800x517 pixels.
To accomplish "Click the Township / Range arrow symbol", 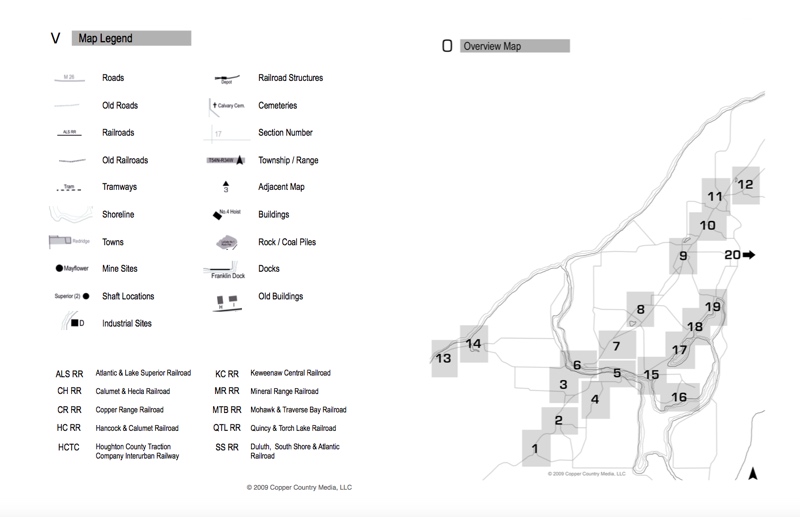I will pyautogui.click(x=239, y=160).
